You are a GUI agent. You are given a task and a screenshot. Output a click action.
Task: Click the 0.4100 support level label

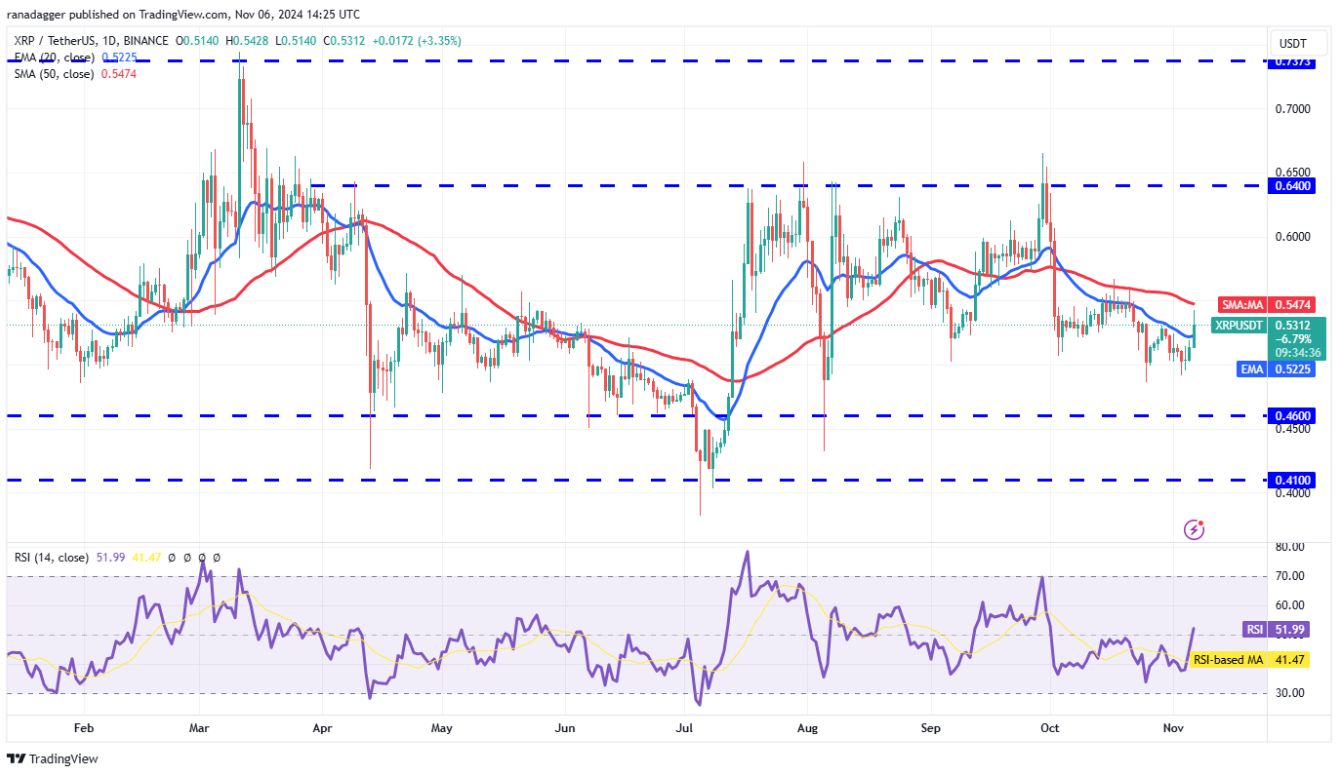click(1290, 480)
